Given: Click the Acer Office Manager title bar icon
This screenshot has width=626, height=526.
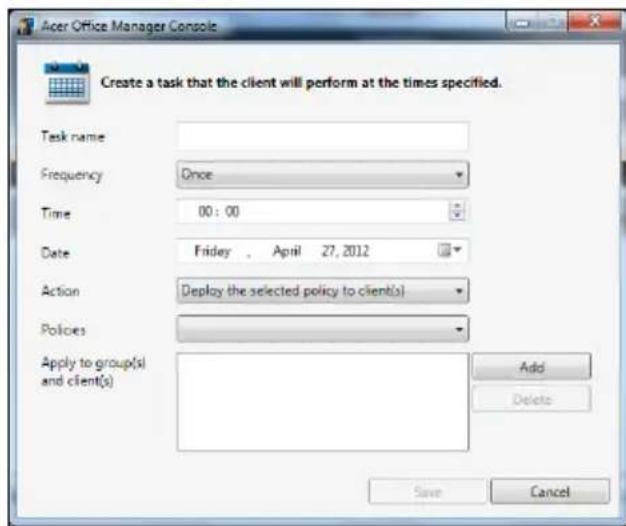Looking at the screenshot, I should tap(26, 26).
